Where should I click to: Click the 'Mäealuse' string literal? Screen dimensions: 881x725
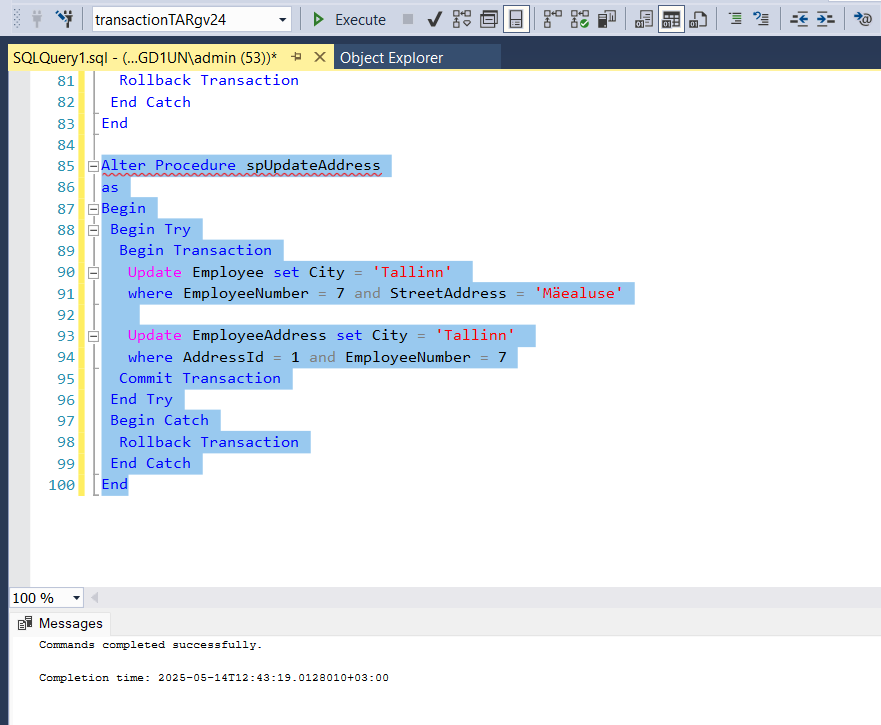(x=579, y=293)
